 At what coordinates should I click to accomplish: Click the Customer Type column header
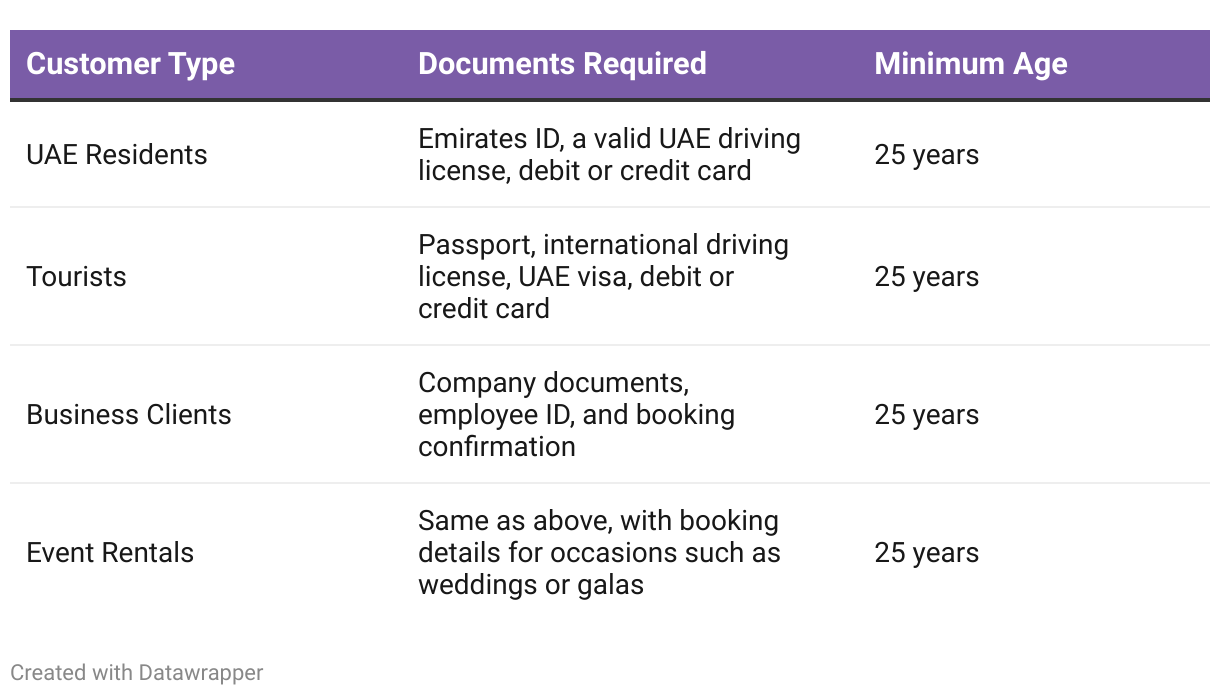130,64
